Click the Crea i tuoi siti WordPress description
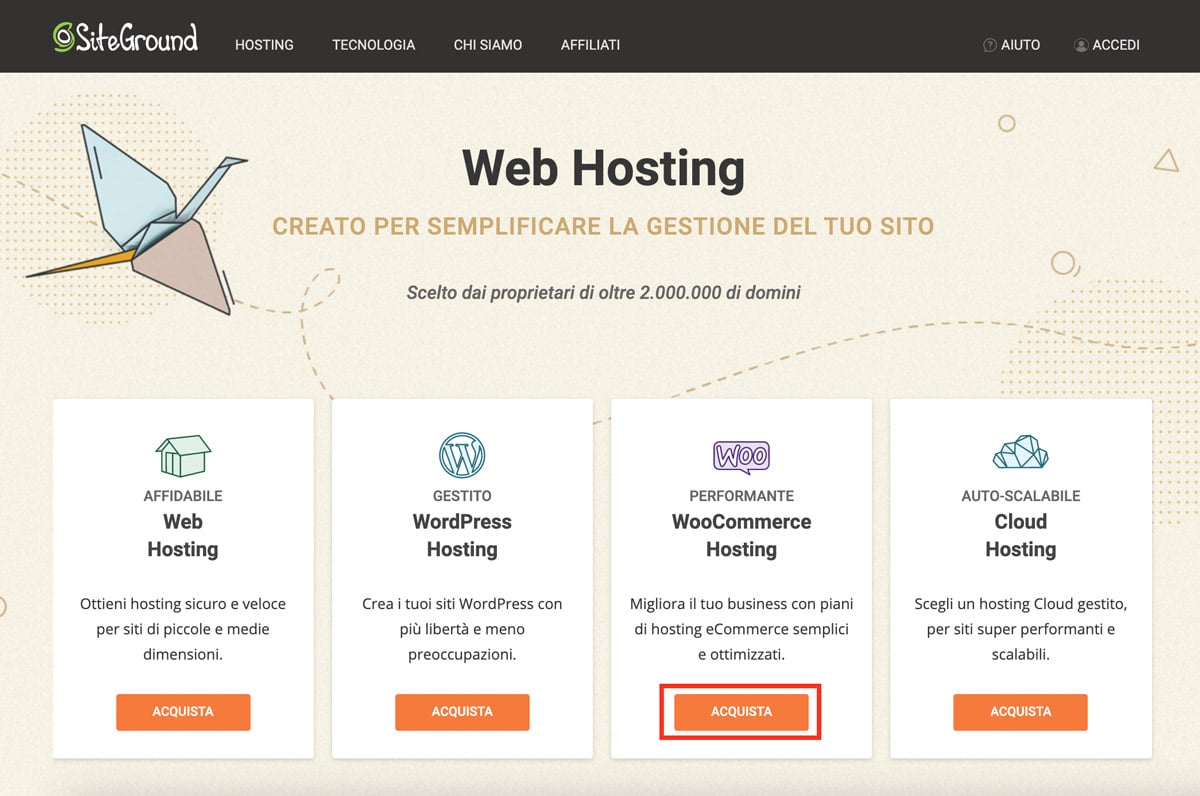1200x796 pixels. (x=462, y=630)
